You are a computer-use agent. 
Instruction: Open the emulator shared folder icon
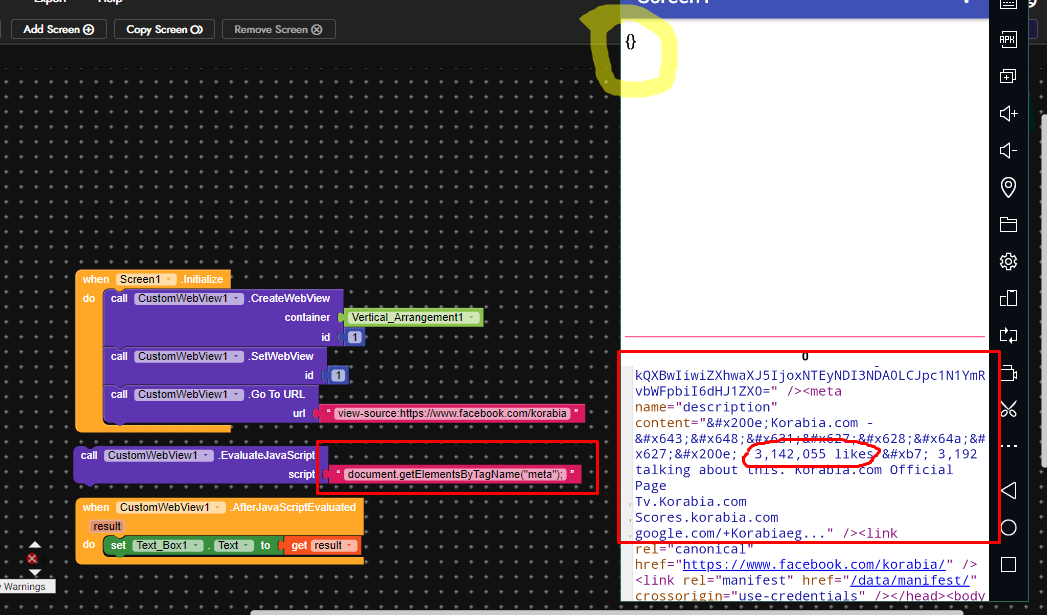pyautogui.click(x=1008, y=224)
